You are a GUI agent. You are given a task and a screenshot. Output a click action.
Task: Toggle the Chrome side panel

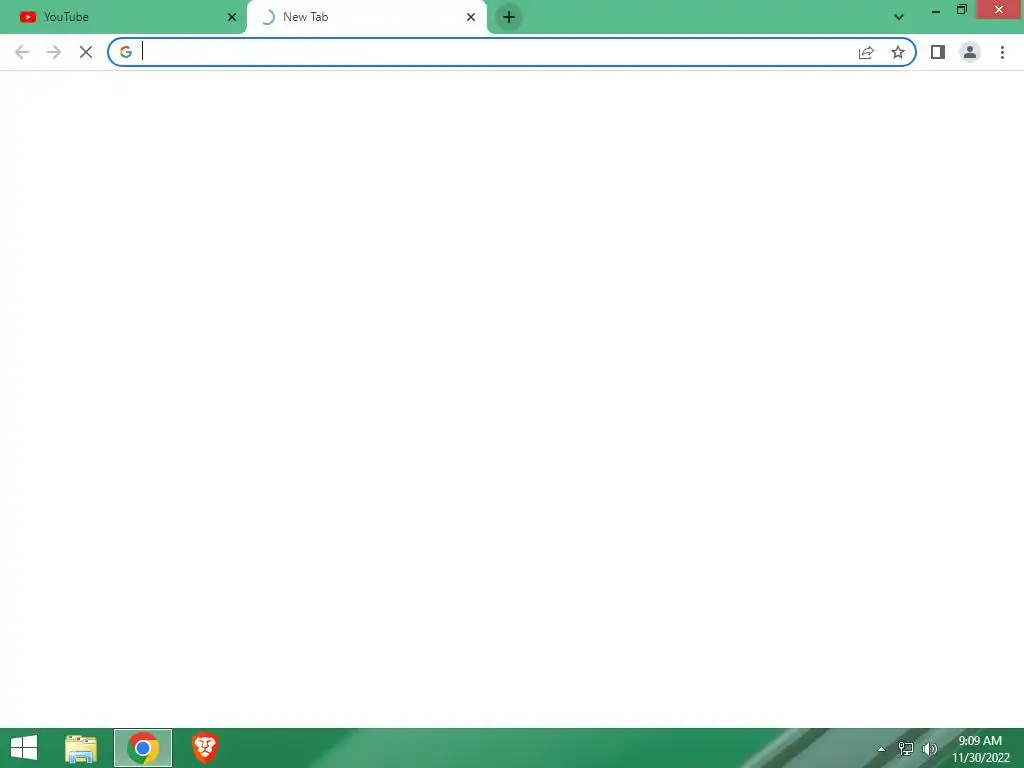coord(938,52)
